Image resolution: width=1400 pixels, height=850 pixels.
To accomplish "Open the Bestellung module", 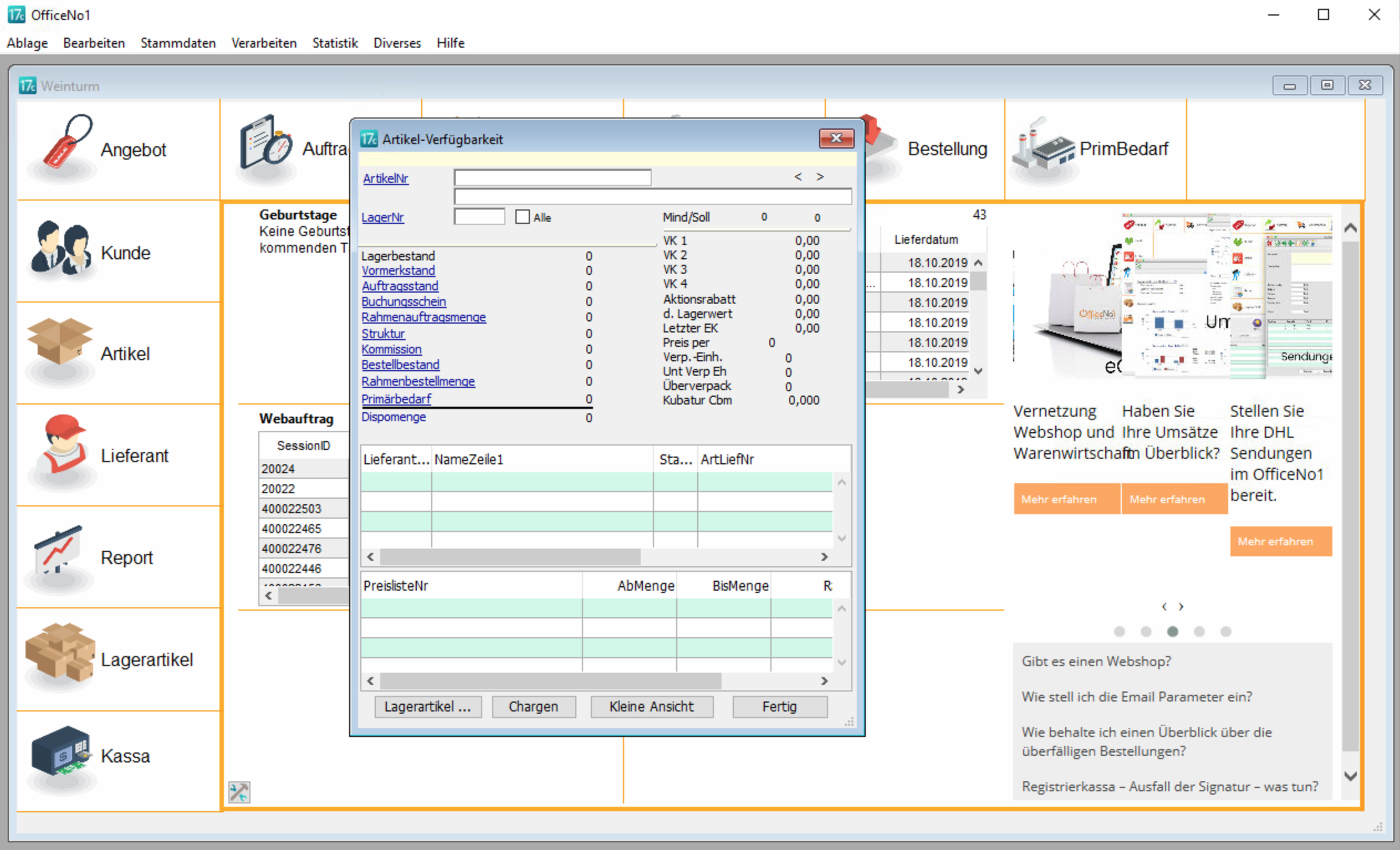I will click(947, 149).
